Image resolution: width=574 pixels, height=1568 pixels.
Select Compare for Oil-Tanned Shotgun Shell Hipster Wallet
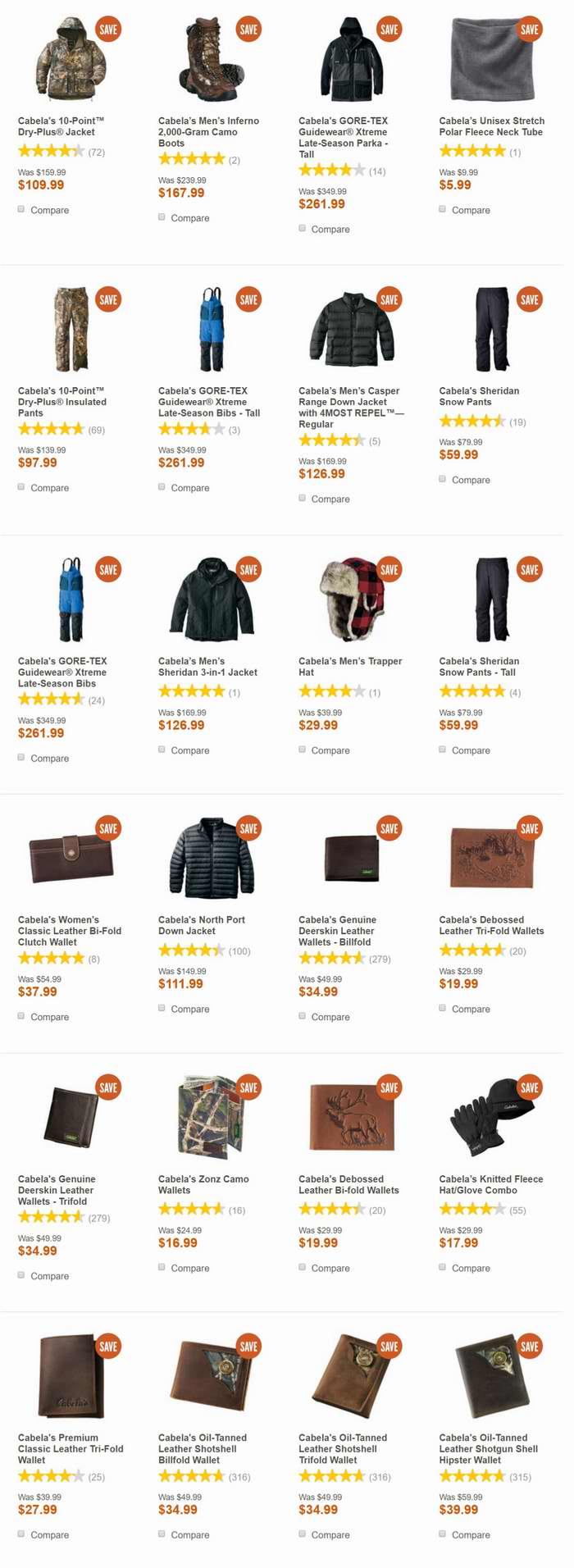[x=443, y=1534]
